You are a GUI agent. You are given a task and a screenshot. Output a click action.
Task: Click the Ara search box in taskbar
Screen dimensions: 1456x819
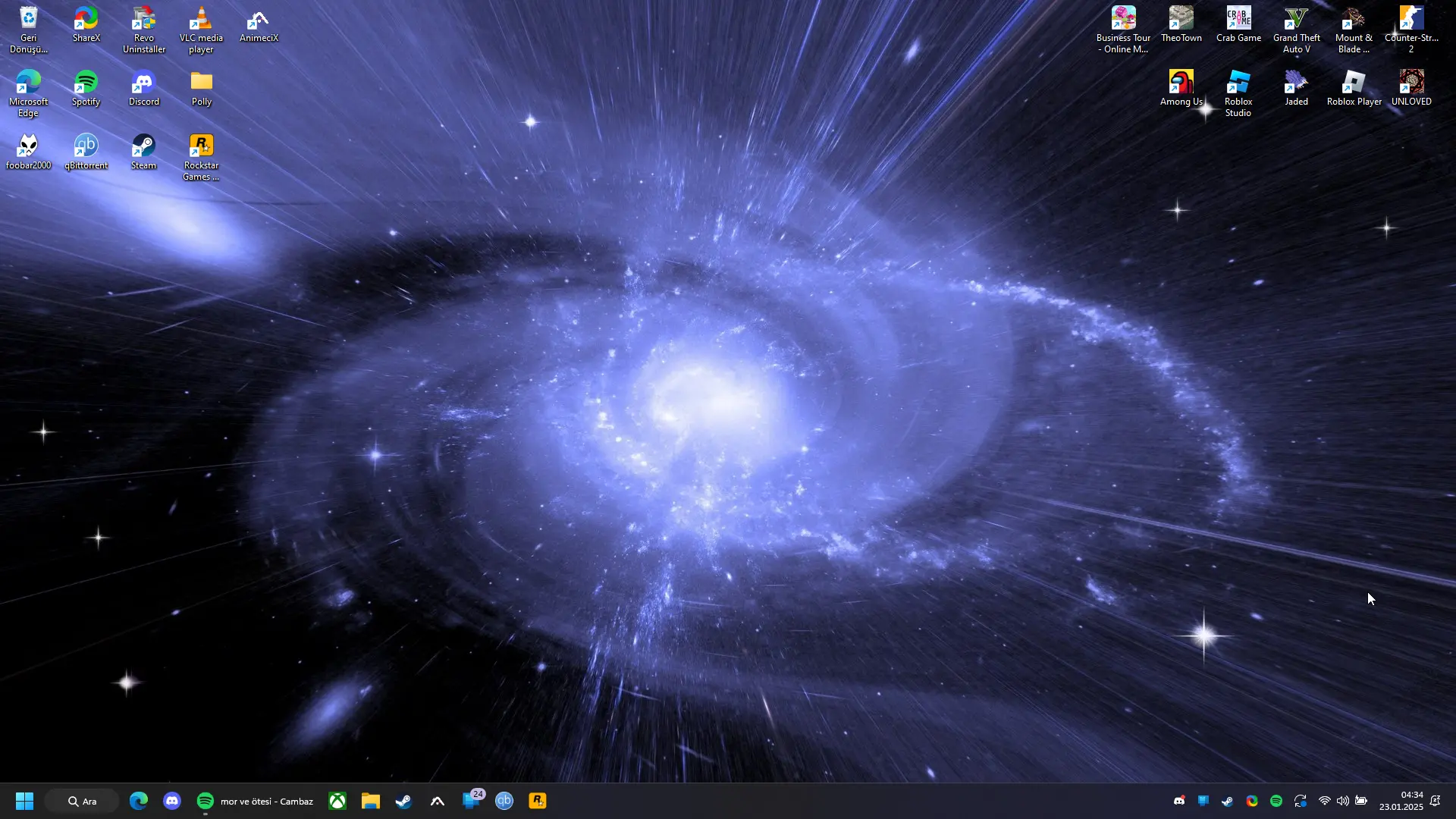[82, 801]
